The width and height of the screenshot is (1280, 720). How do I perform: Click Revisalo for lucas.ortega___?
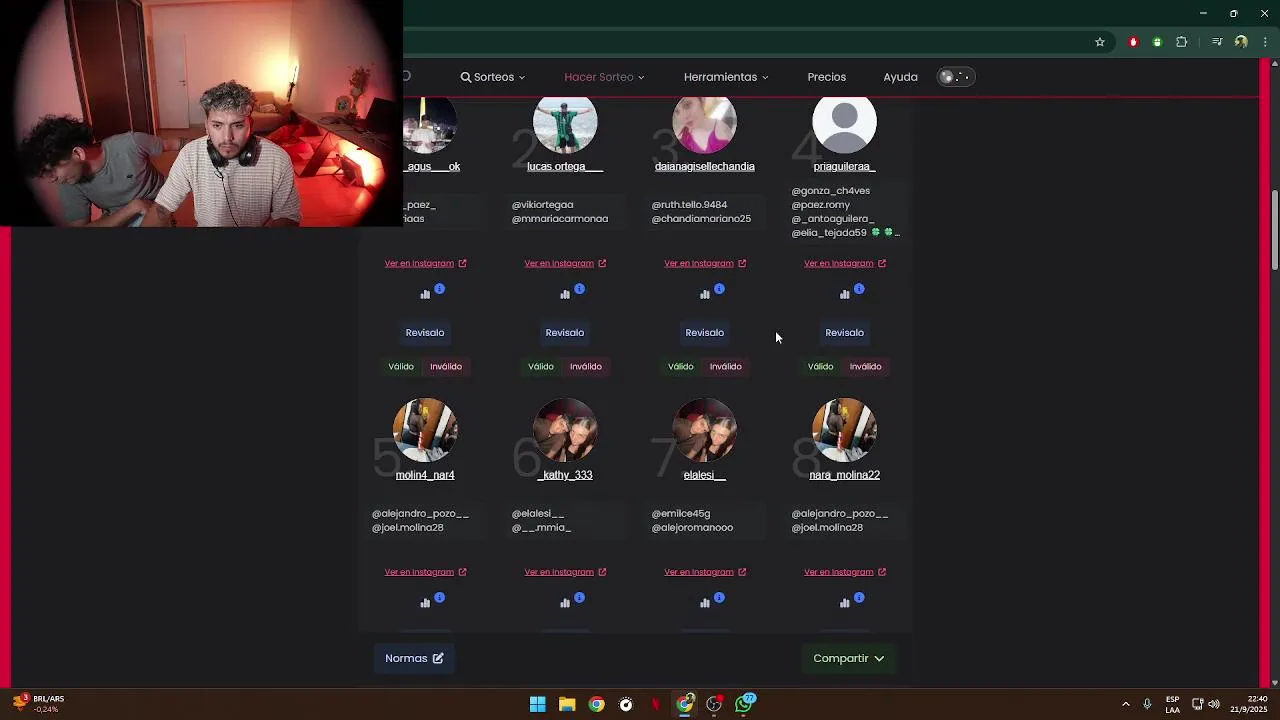pyautogui.click(x=565, y=332)
